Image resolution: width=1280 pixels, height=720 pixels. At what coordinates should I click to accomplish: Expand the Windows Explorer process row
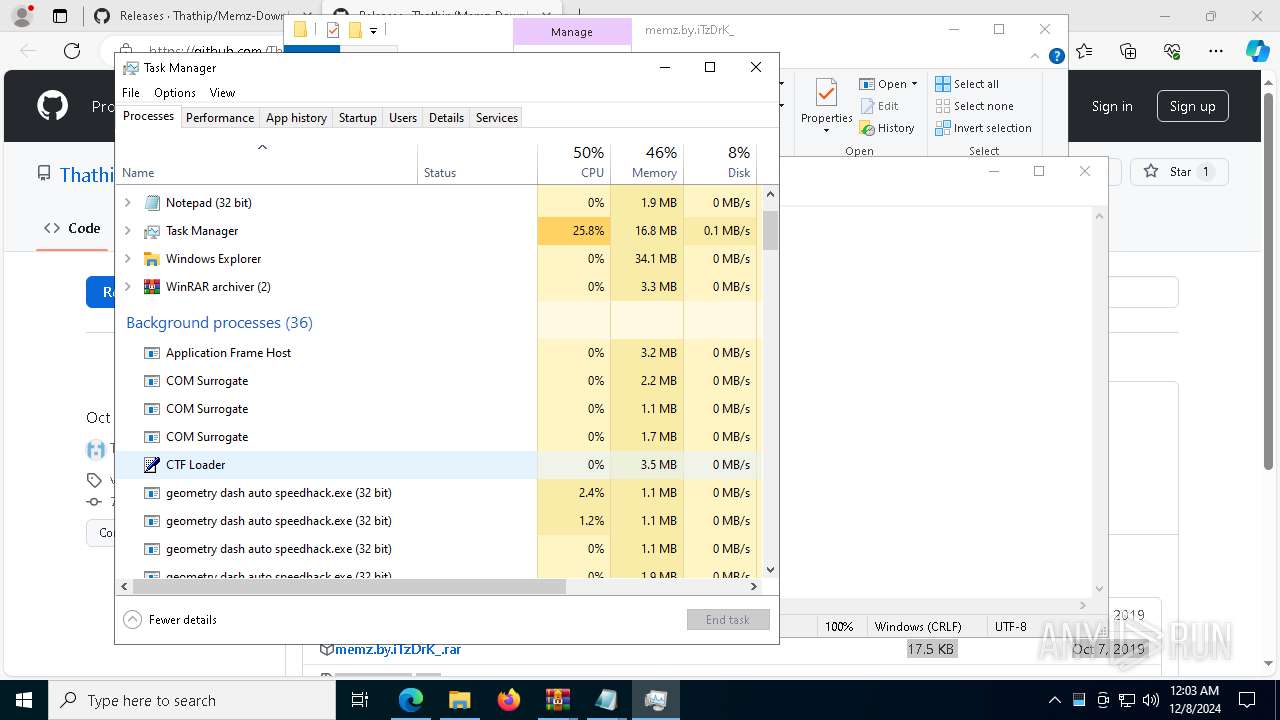tap(127, 259)
